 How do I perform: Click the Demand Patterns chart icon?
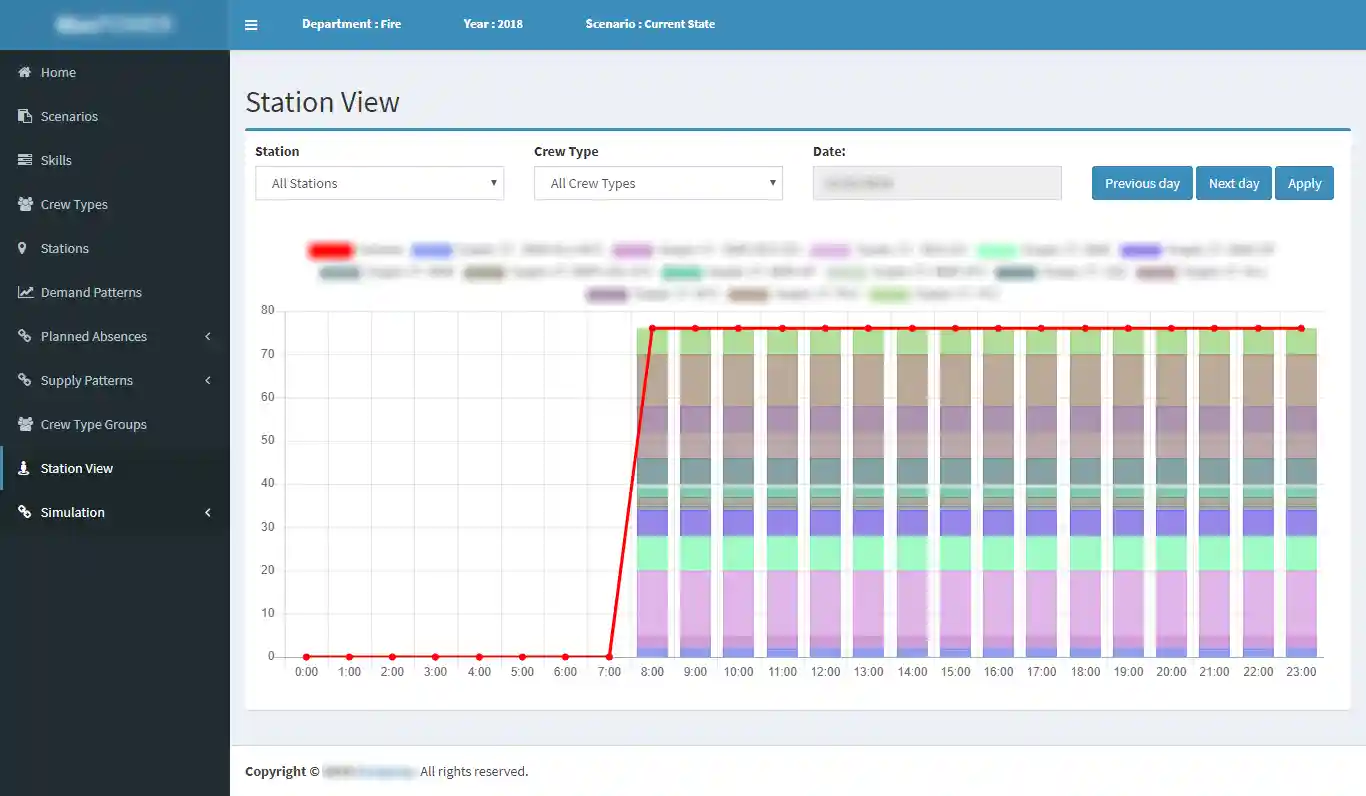(x=25, y=293)
